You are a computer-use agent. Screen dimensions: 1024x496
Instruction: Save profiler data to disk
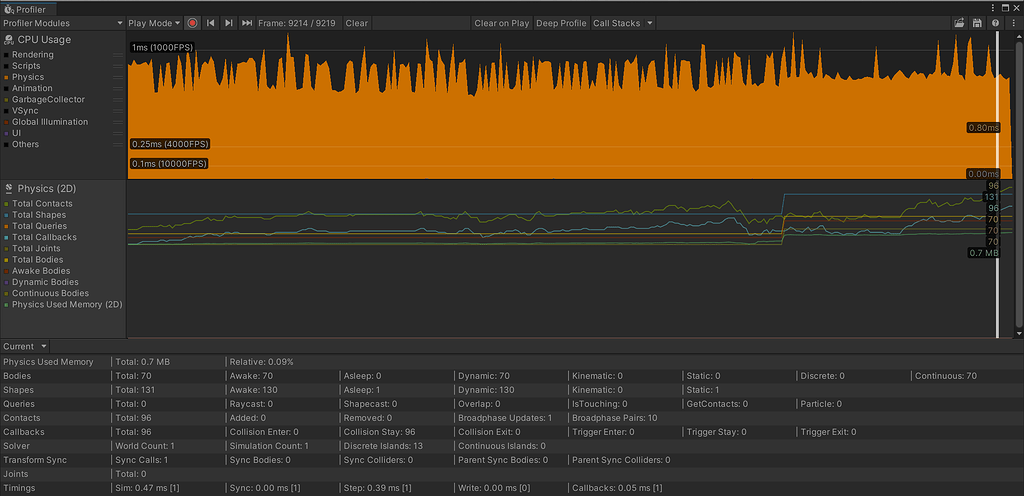[977, 23]
